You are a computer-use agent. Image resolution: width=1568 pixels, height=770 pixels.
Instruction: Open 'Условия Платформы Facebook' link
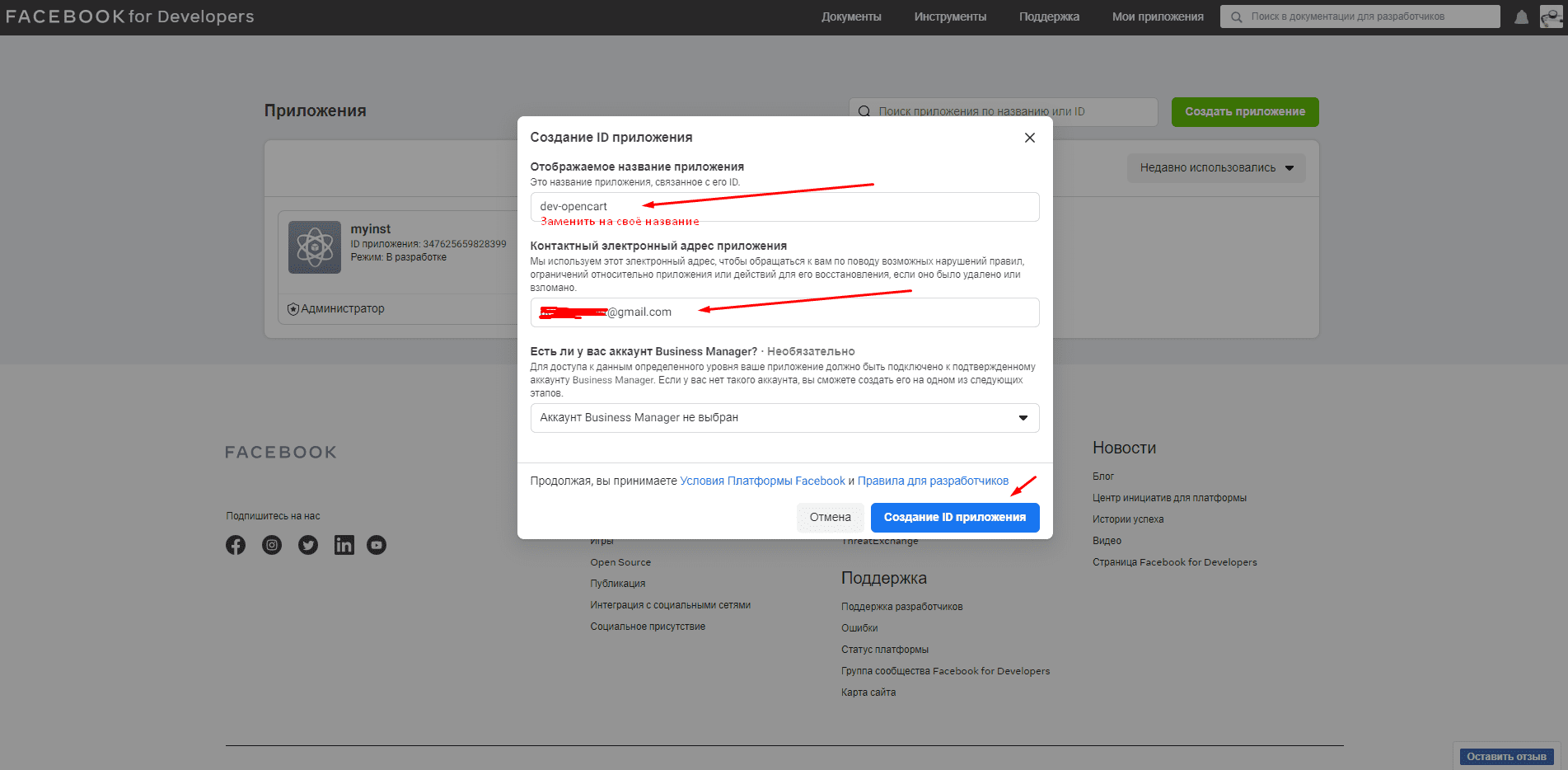point(762,481)
